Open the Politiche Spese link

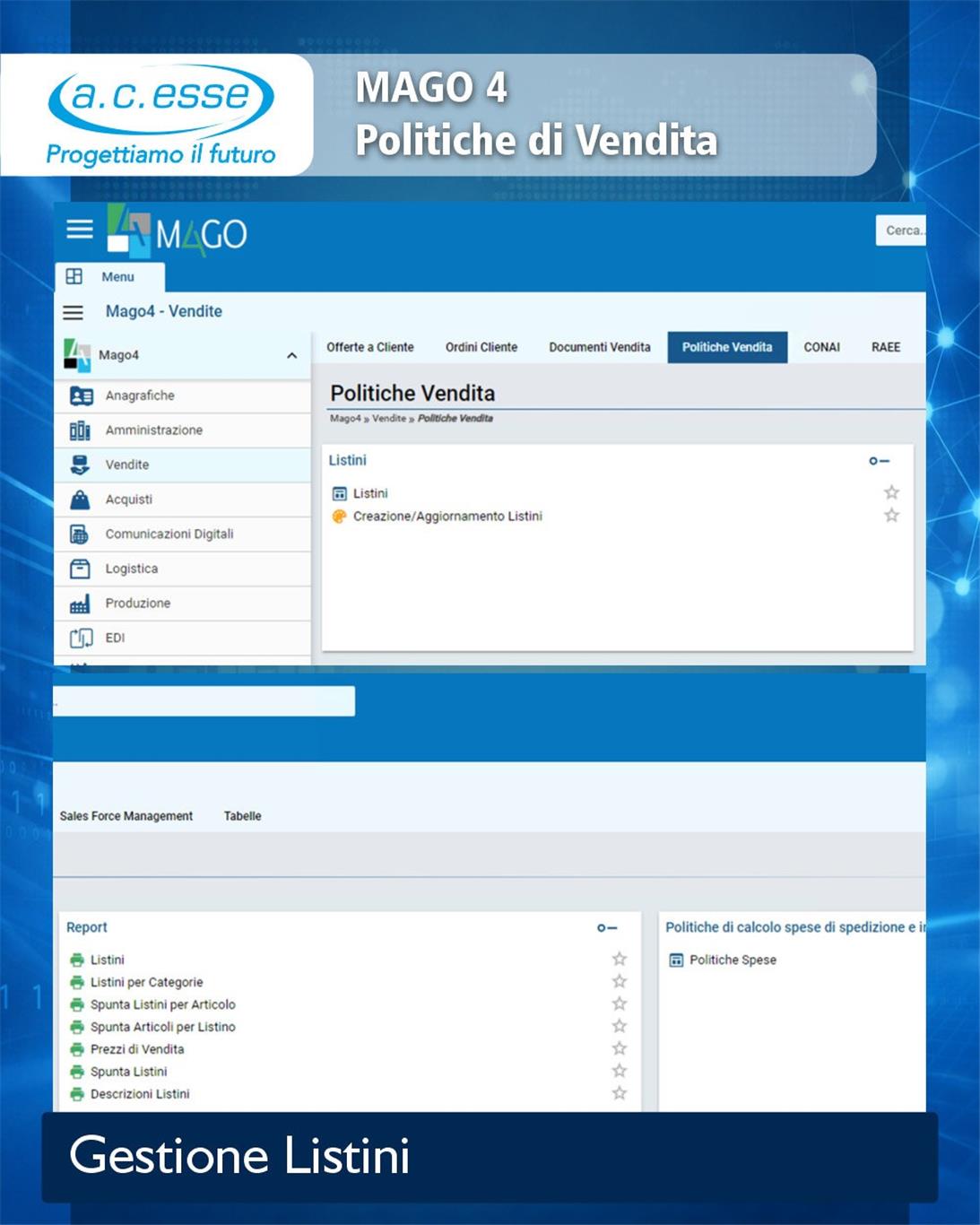coord(732,960)
